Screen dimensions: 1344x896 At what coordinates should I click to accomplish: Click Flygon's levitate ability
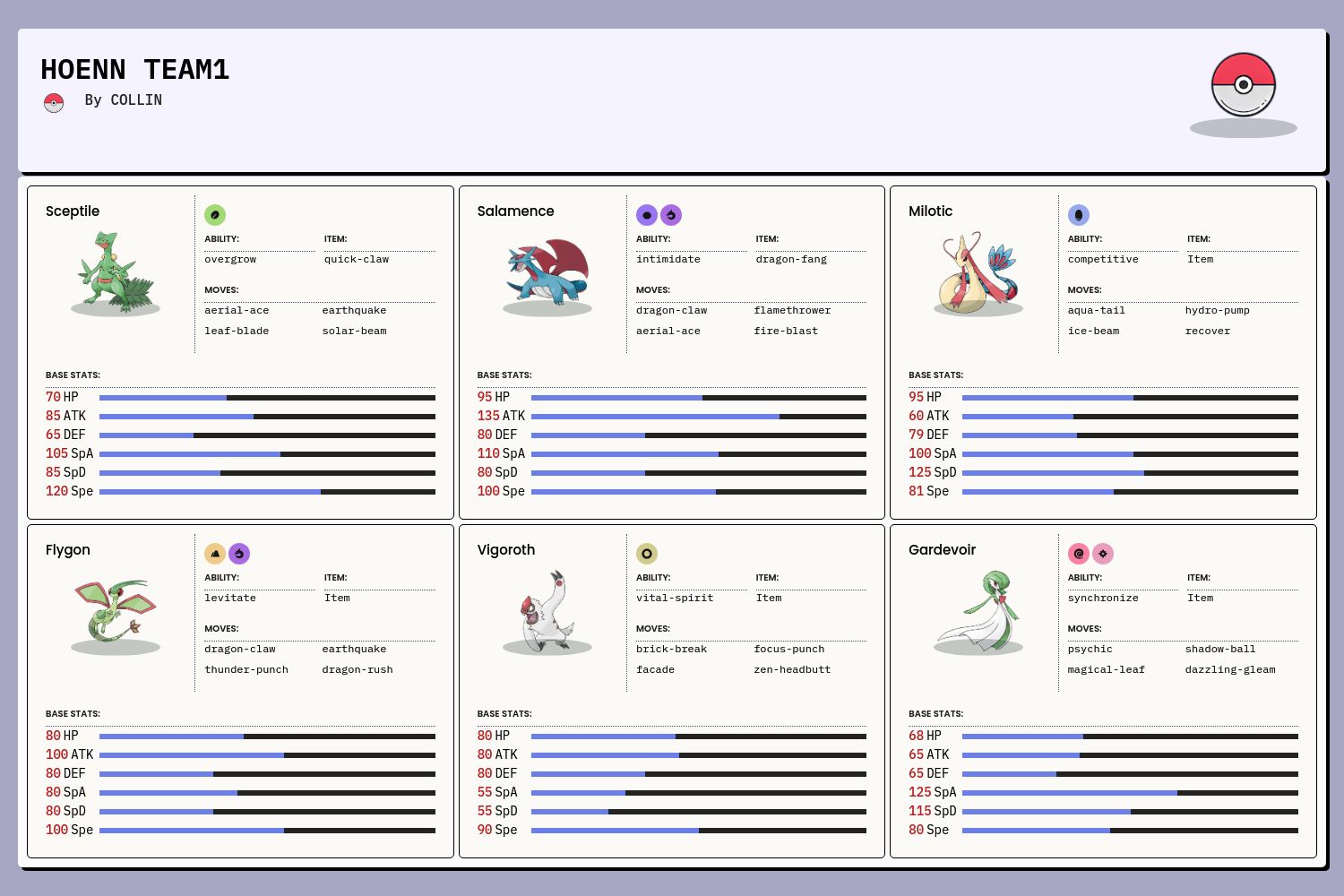click(x=230, y=599)
